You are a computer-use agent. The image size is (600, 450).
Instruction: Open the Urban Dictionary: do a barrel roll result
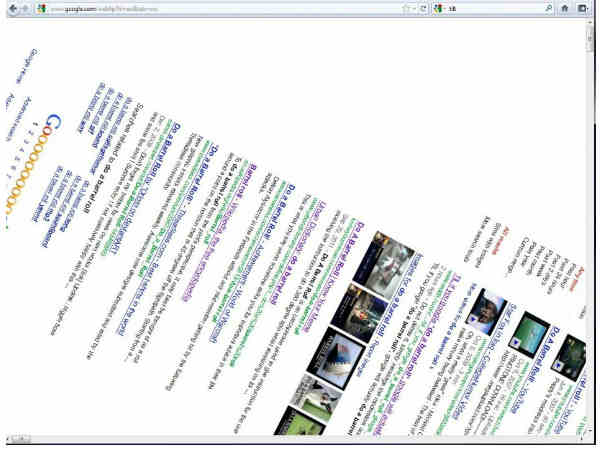[300, 252]
